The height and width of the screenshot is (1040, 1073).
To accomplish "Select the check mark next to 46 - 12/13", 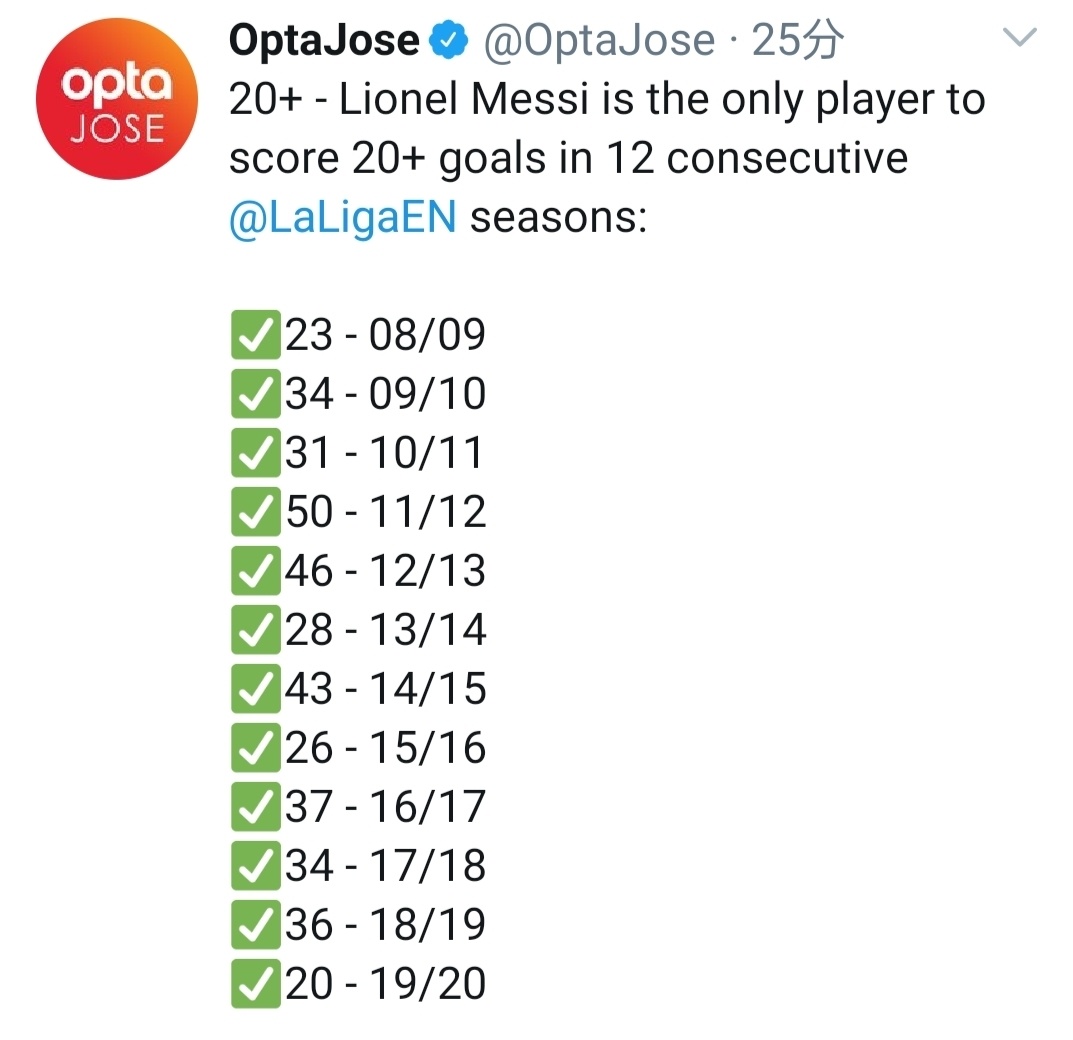I will tap(255, 571).
